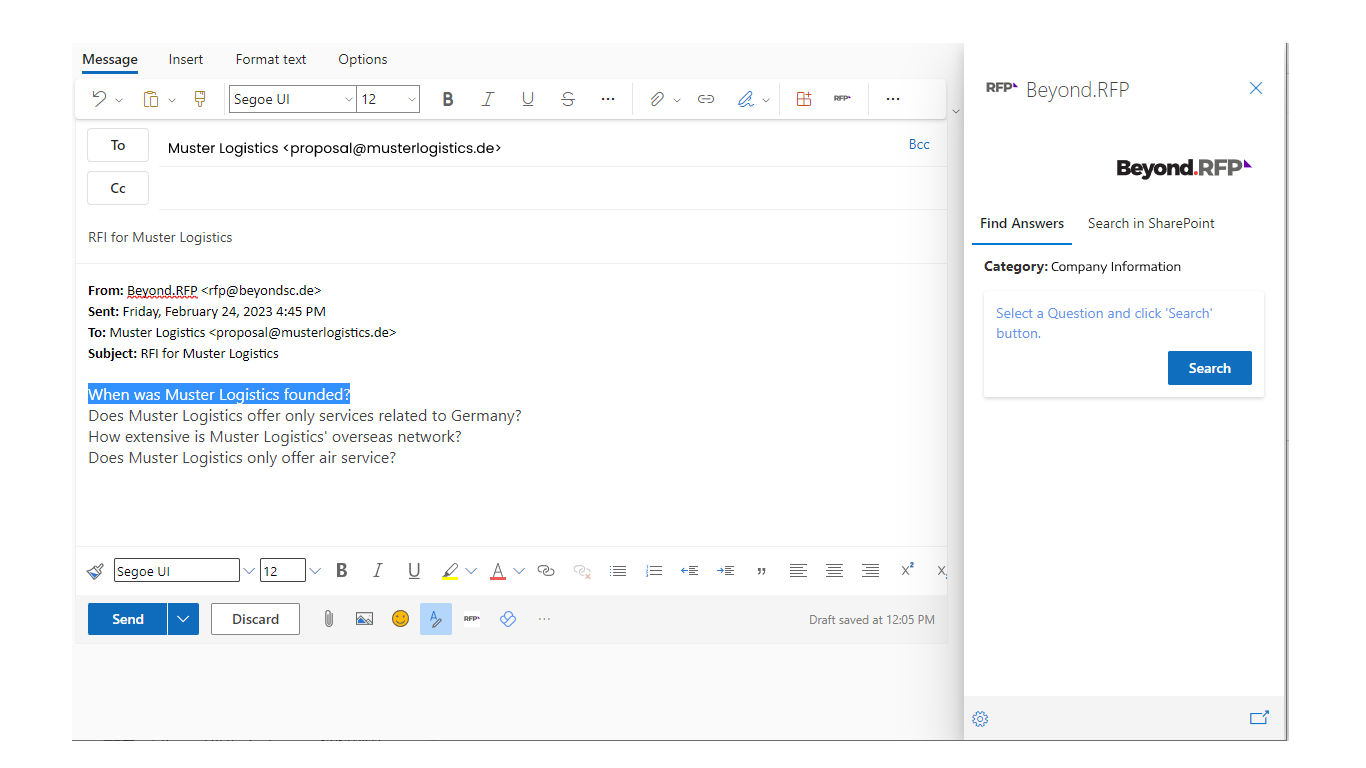The image size is (1366, 768).
Task: Open the bottom font name dropdown arrow
Action: [x=248, y=571]
